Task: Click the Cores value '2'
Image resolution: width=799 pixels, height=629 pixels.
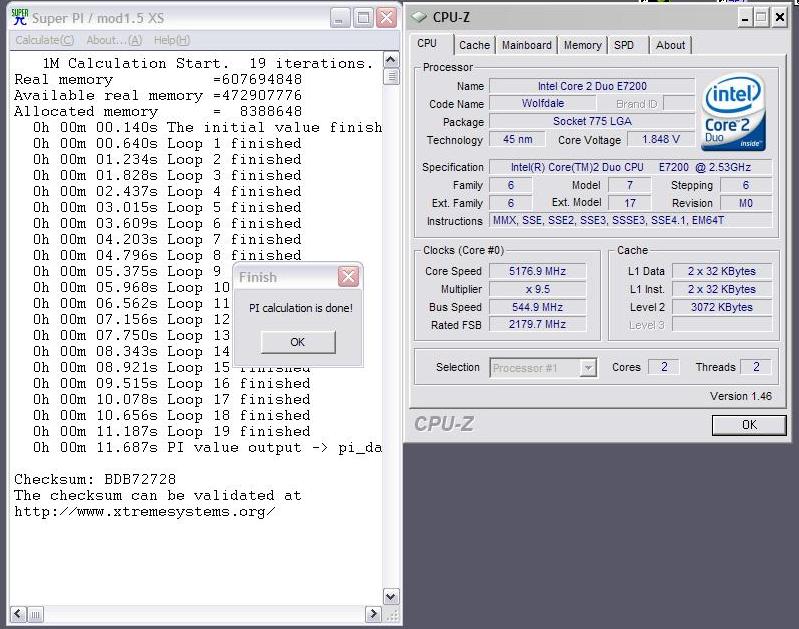Action: [x=663, y=367]
